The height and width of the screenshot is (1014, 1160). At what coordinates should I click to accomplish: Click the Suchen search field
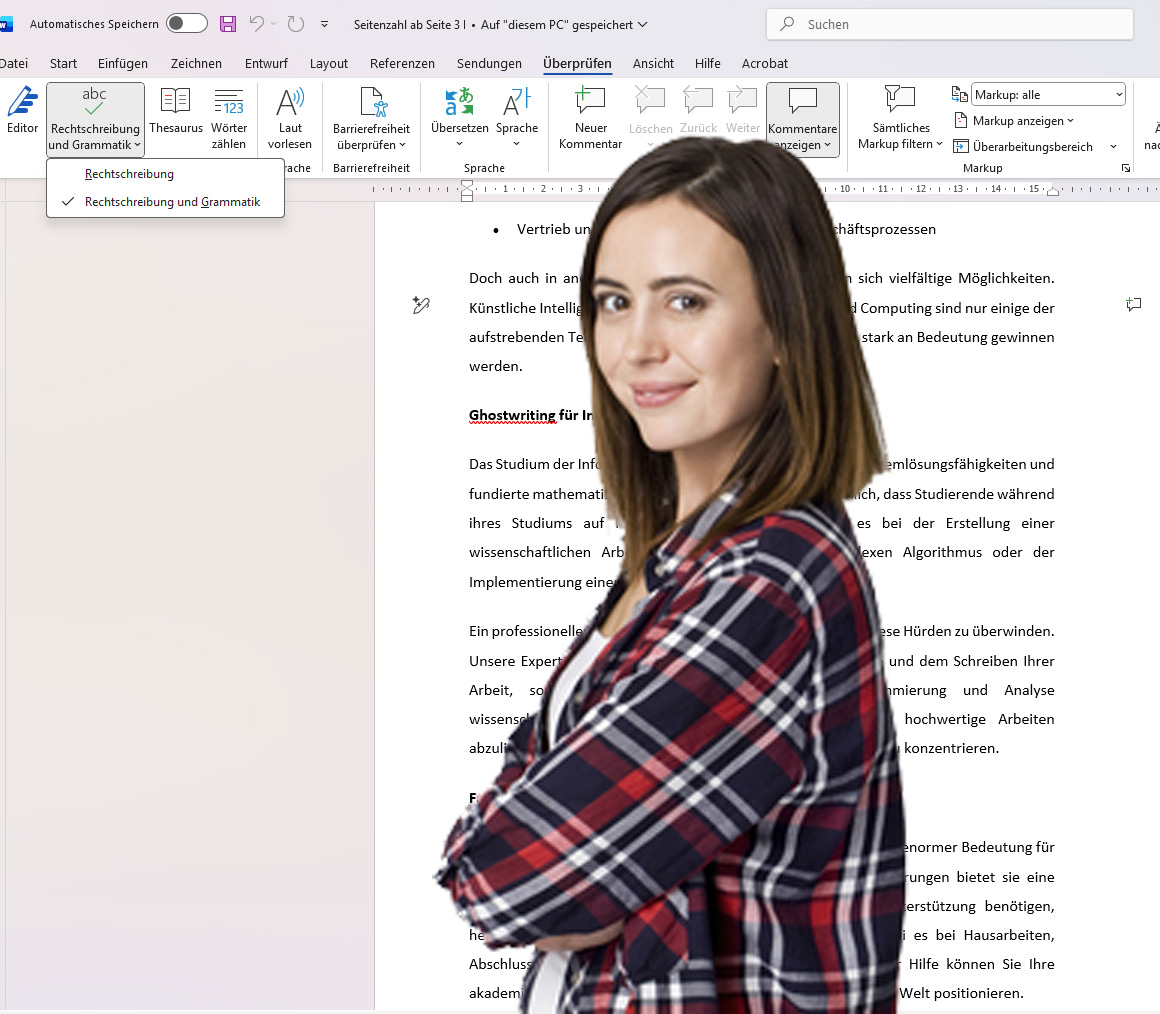point(950,24)
